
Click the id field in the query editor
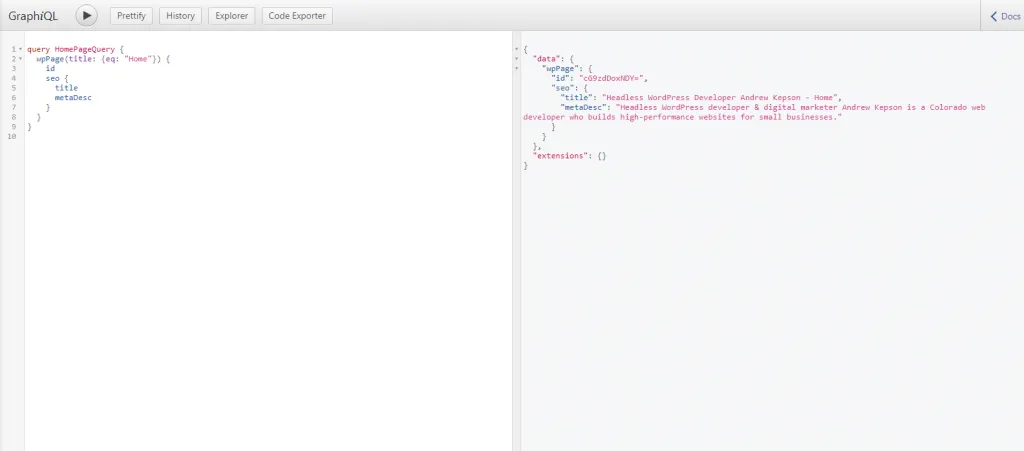[x=50, y=69]
